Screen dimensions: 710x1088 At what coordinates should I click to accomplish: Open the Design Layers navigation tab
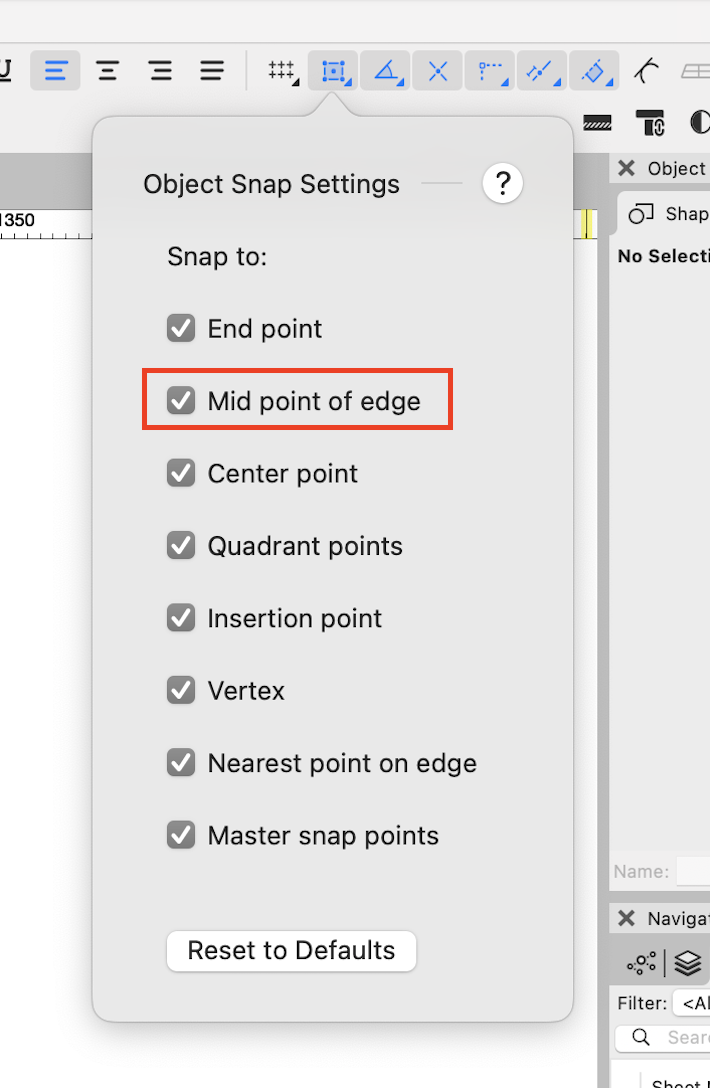[688, 963]
